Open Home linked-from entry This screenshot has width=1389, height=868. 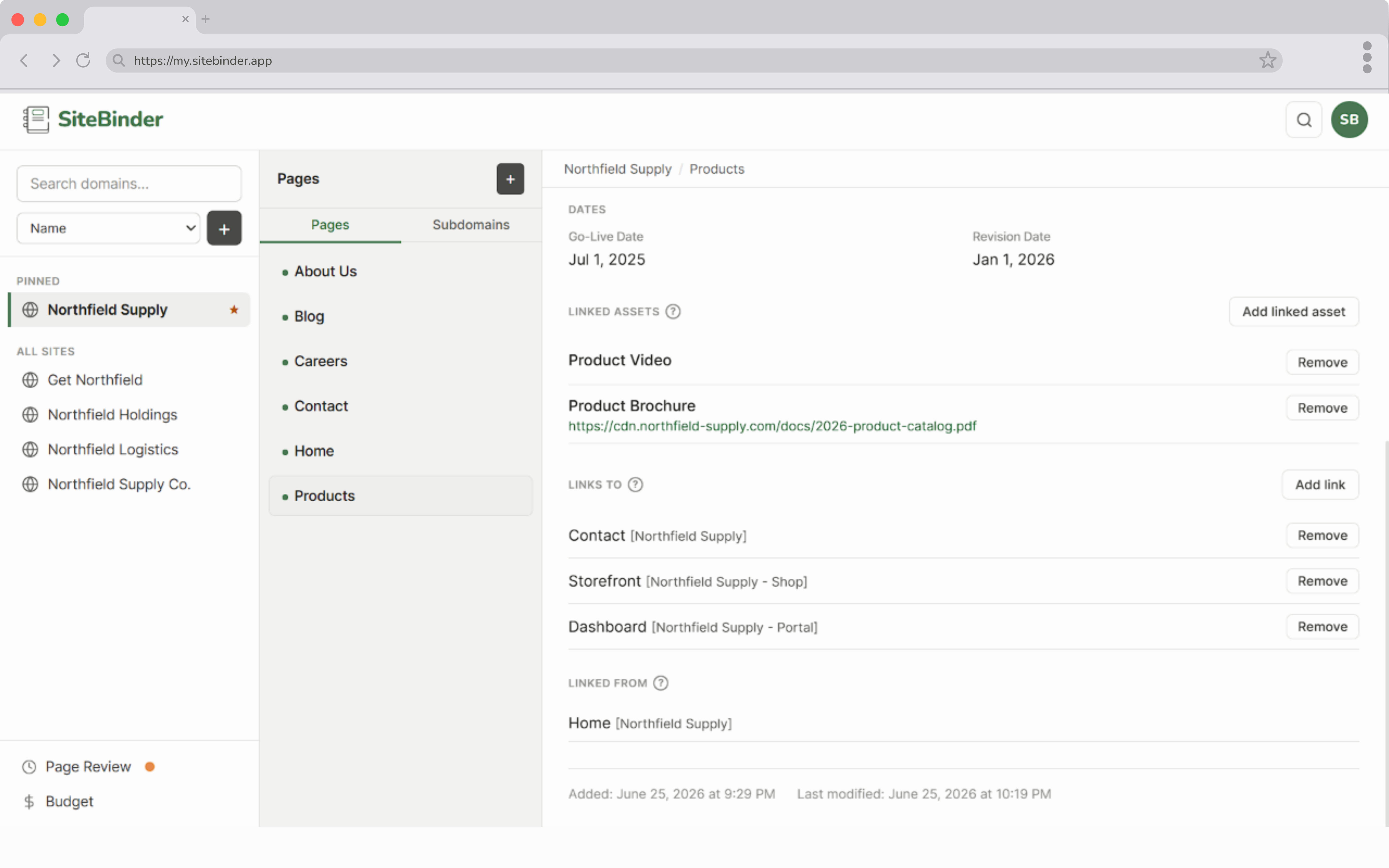[x=650, y=723]
